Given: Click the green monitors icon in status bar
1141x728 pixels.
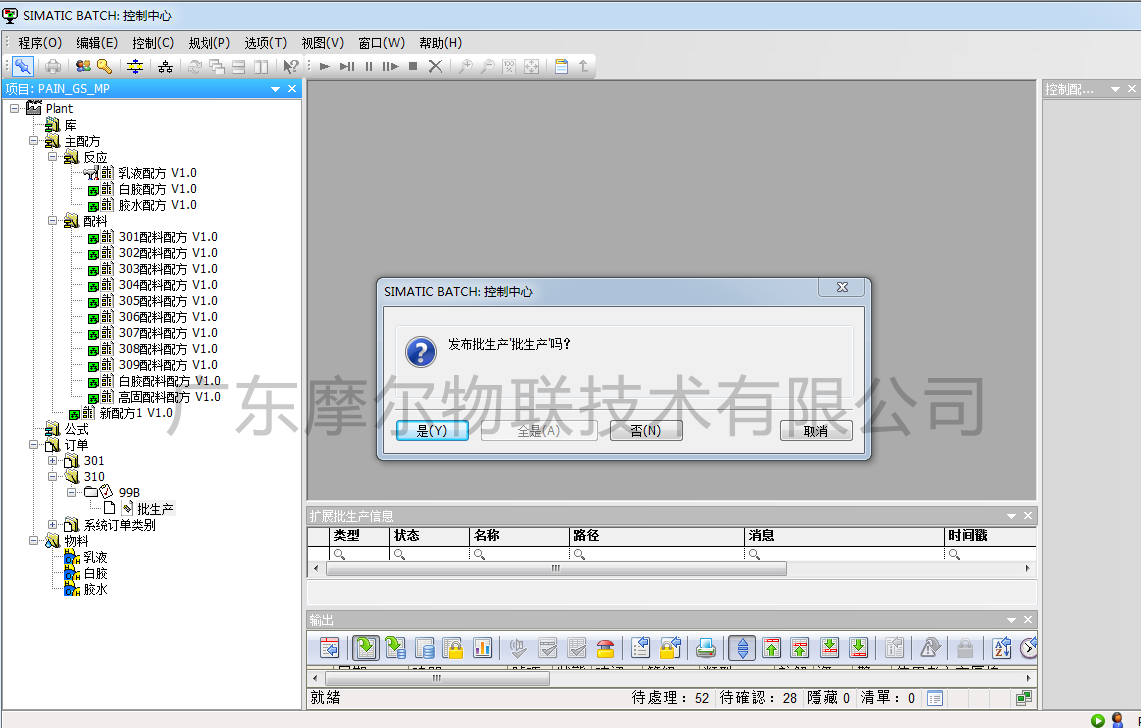Looking at the screenshot, I should 1024,698.
